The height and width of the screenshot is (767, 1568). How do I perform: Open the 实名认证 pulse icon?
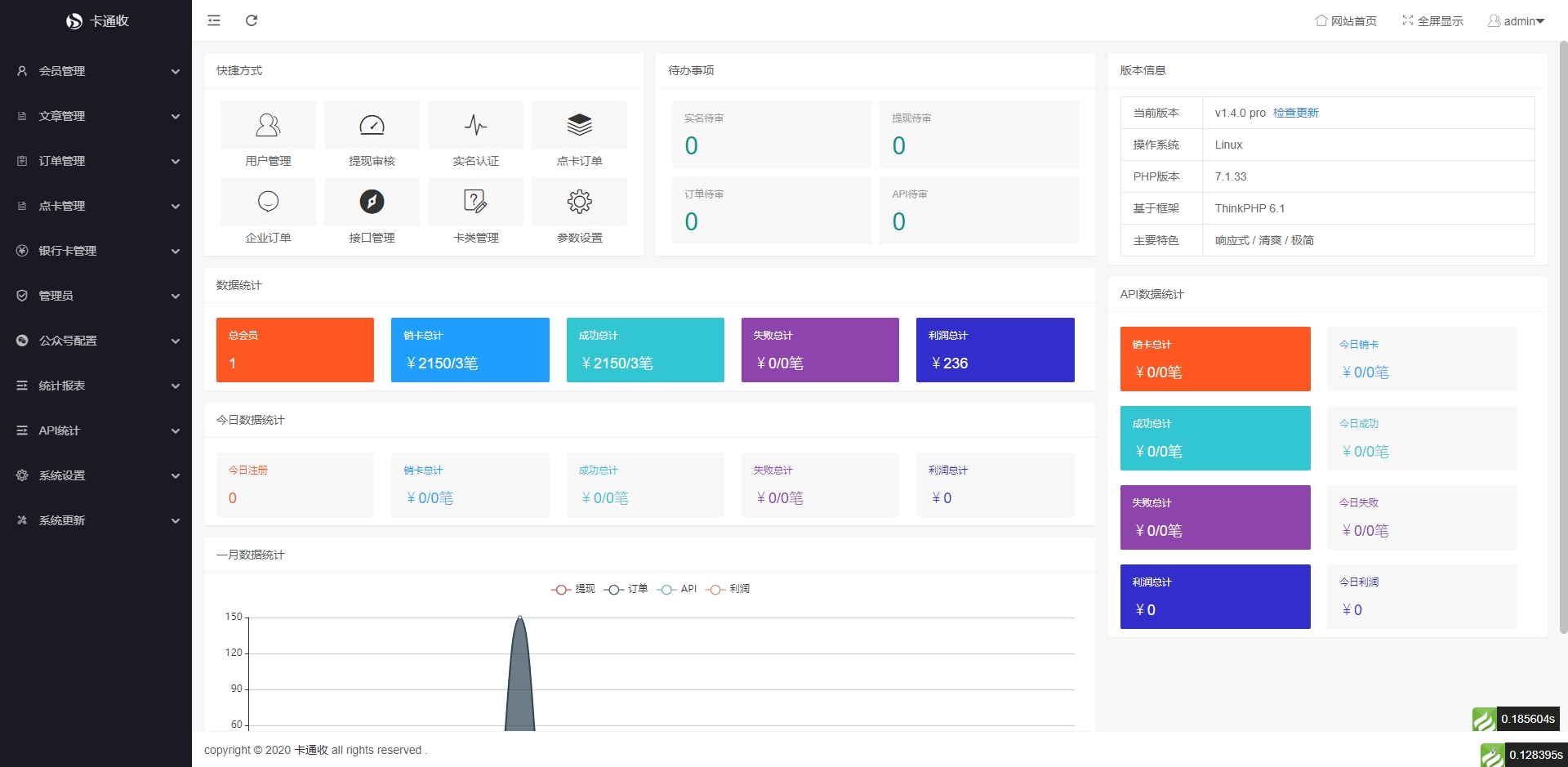(x=475, y=125)
